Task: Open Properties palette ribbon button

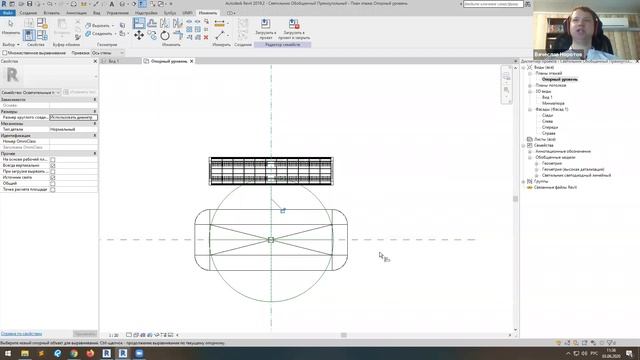Action: 29,35
